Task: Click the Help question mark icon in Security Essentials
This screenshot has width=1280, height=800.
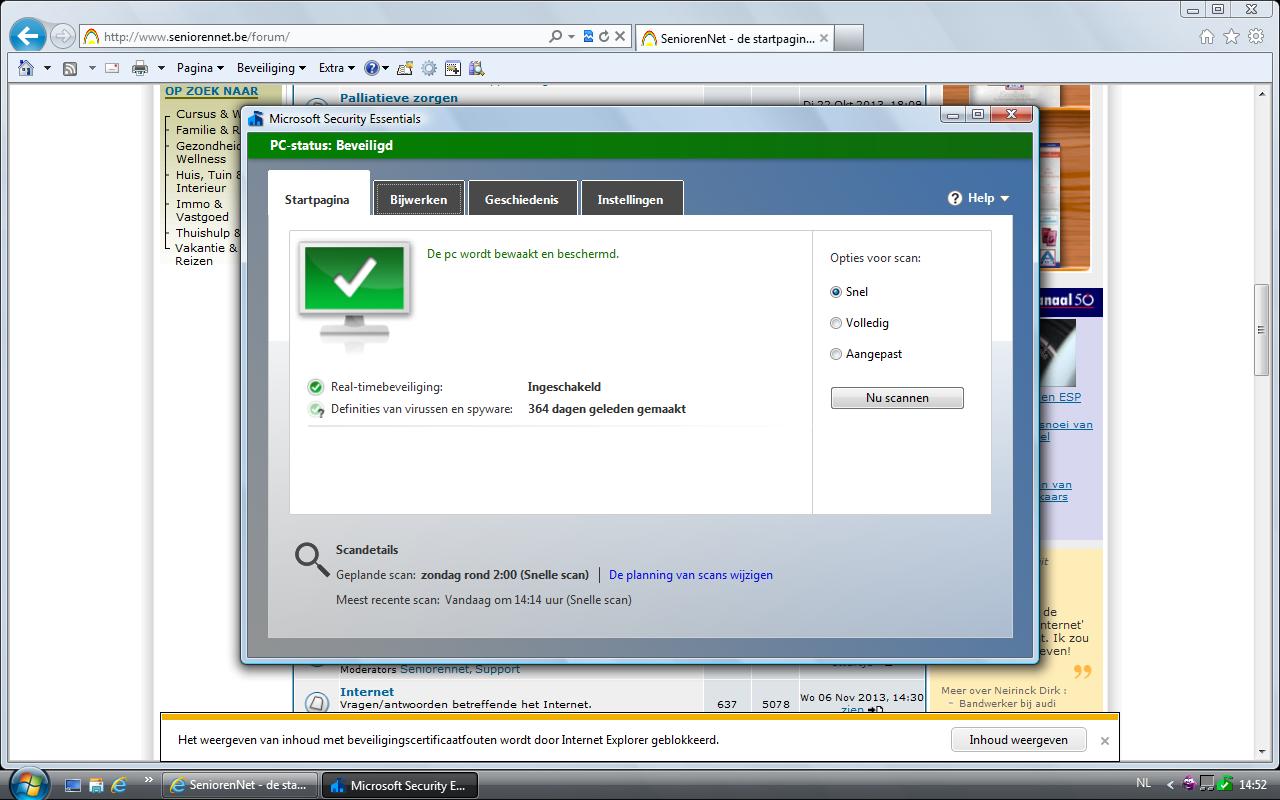Action: pyautogui.click(x=955, y=198)
